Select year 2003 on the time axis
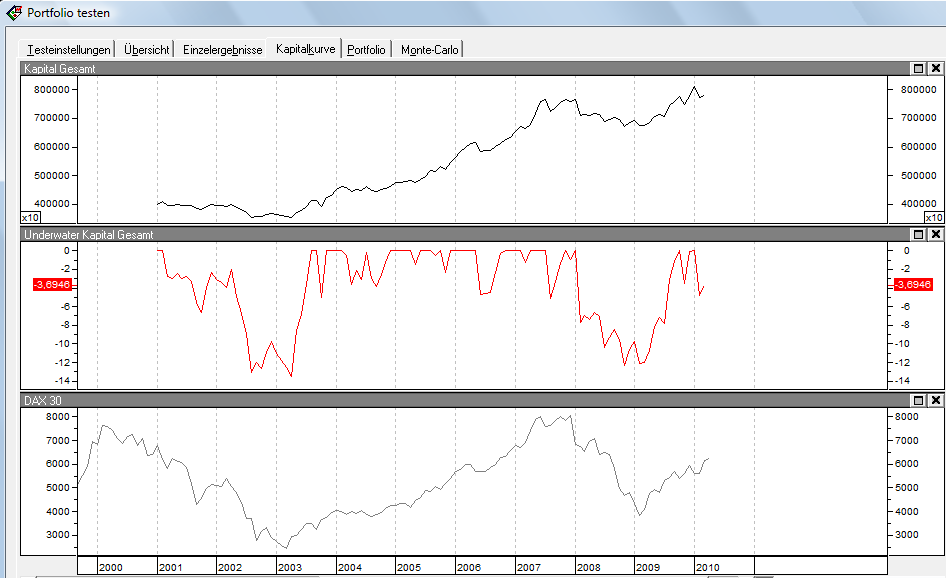 (290, 567)
